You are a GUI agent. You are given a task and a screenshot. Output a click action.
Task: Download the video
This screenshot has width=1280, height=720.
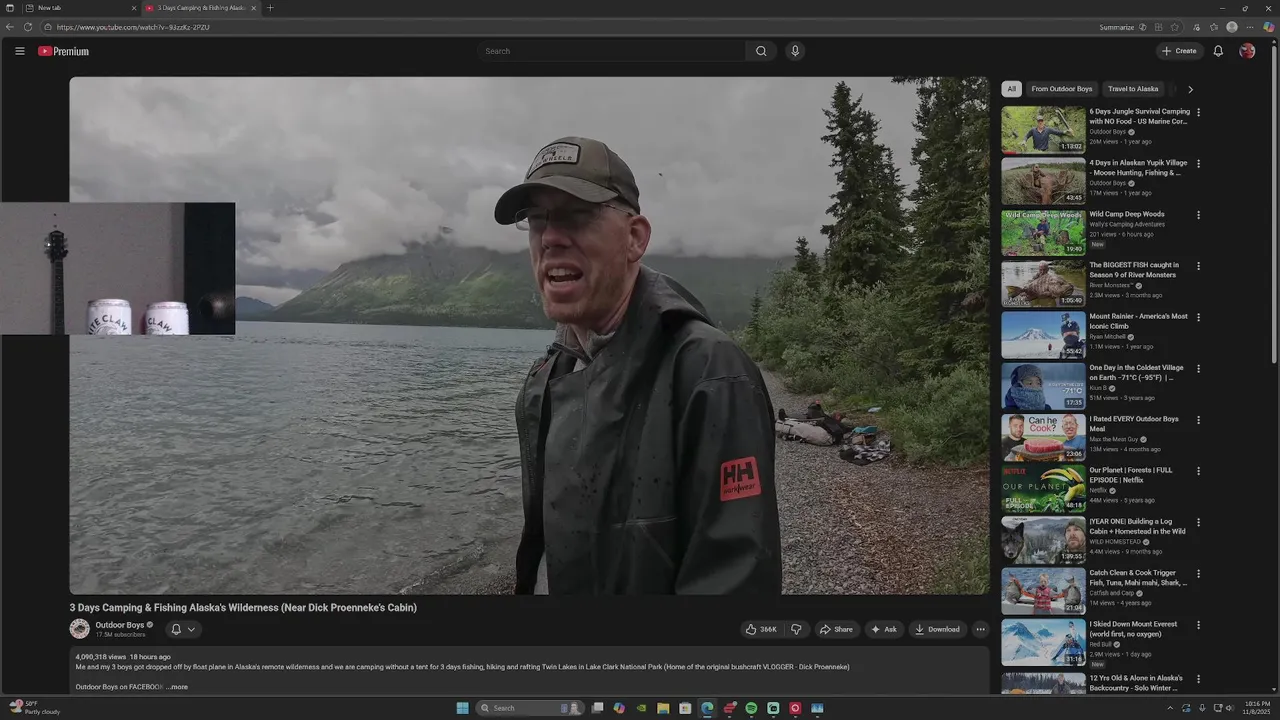coord(937,629)
